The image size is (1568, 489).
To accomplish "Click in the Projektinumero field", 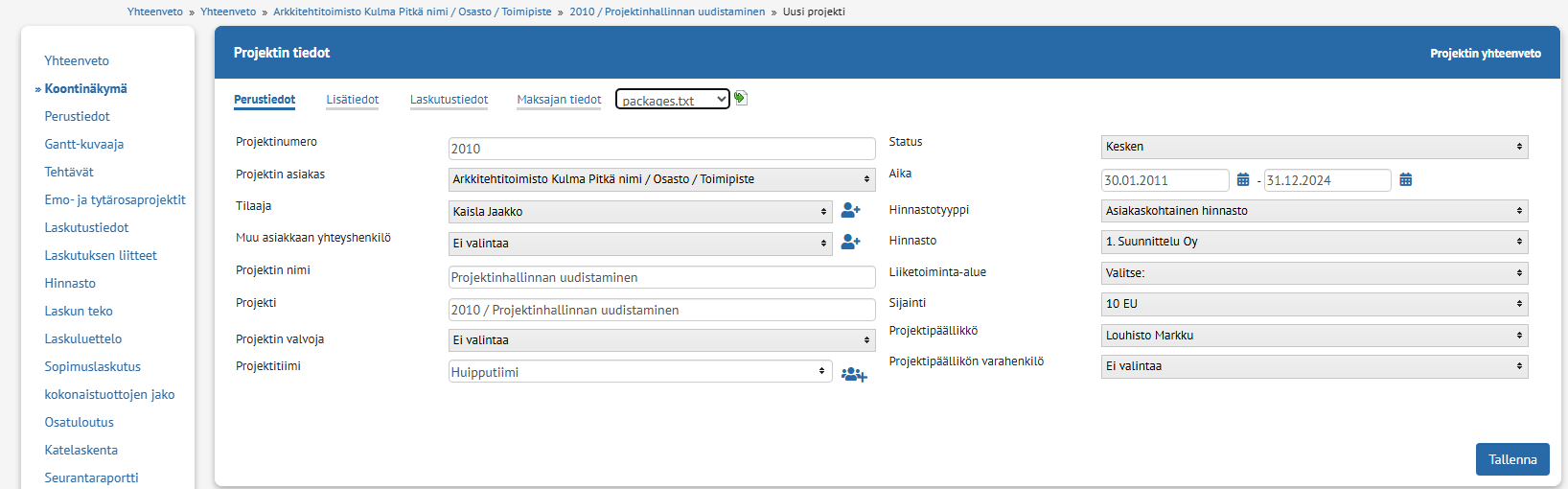I will [x=662, y=149].
